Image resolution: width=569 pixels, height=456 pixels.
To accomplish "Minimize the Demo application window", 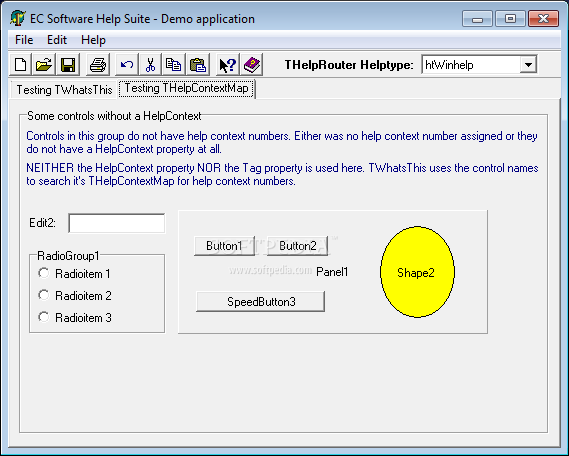I will click(477, 19).
